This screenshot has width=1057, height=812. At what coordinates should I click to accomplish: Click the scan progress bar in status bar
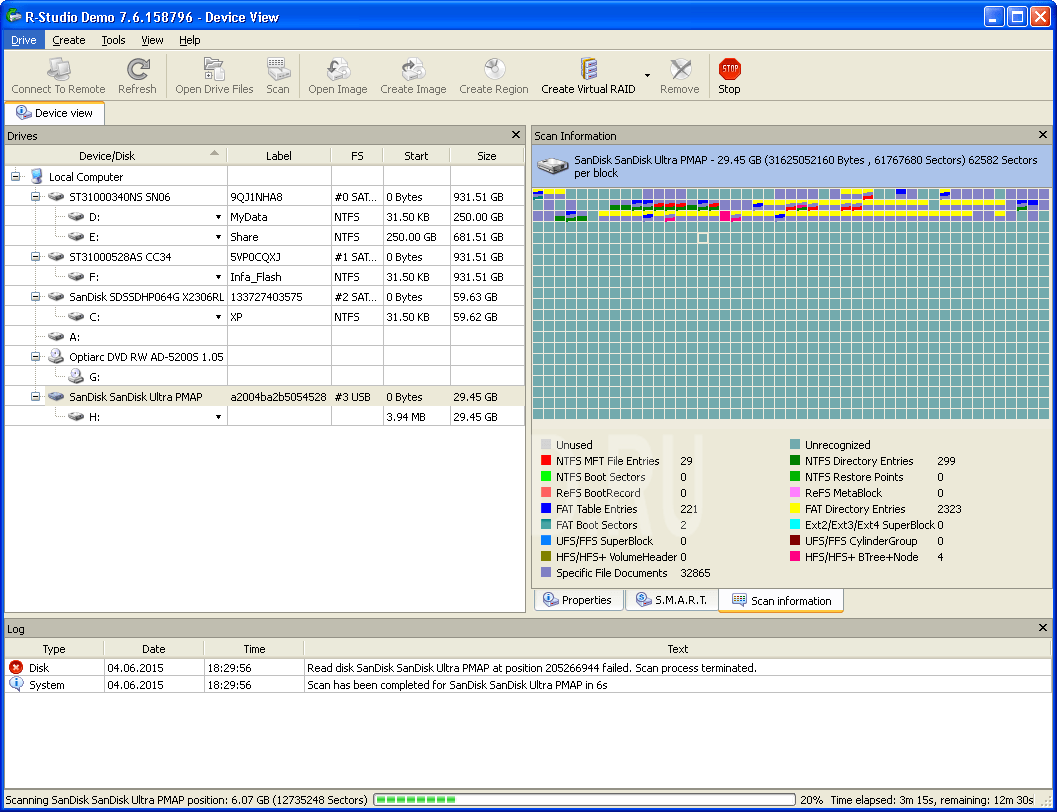click(x=584, y=800)
